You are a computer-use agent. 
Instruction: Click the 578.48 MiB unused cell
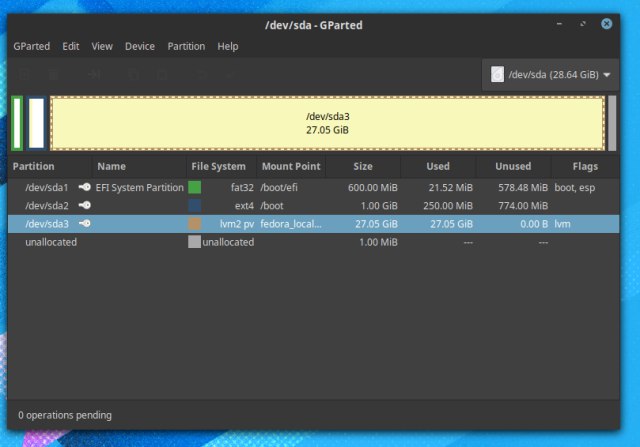coord(523,187)
